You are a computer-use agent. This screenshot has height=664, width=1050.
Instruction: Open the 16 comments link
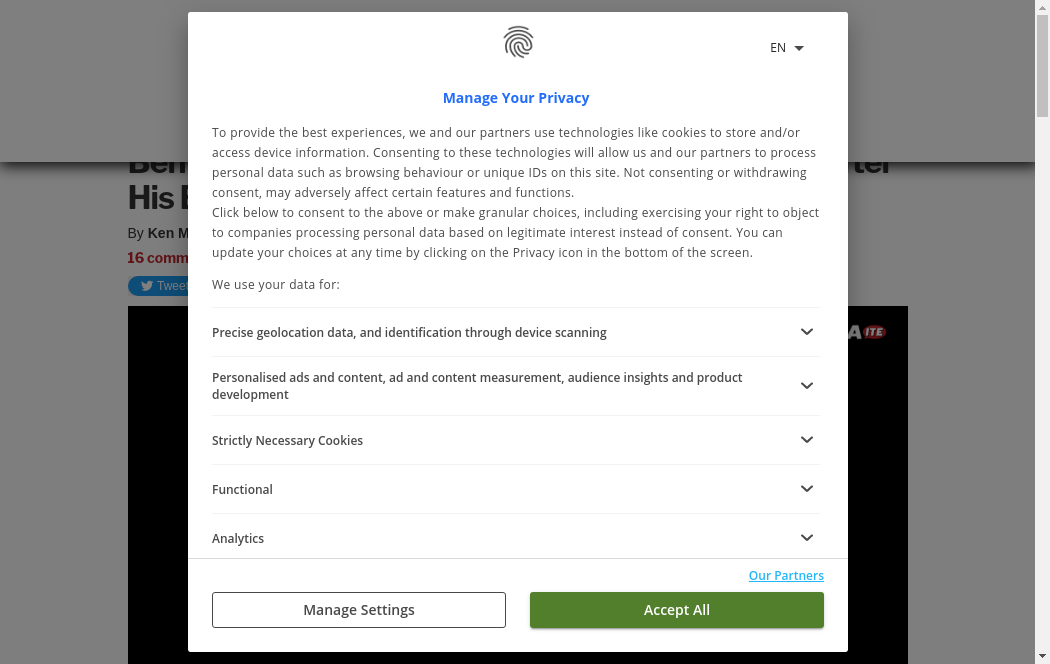157,258
